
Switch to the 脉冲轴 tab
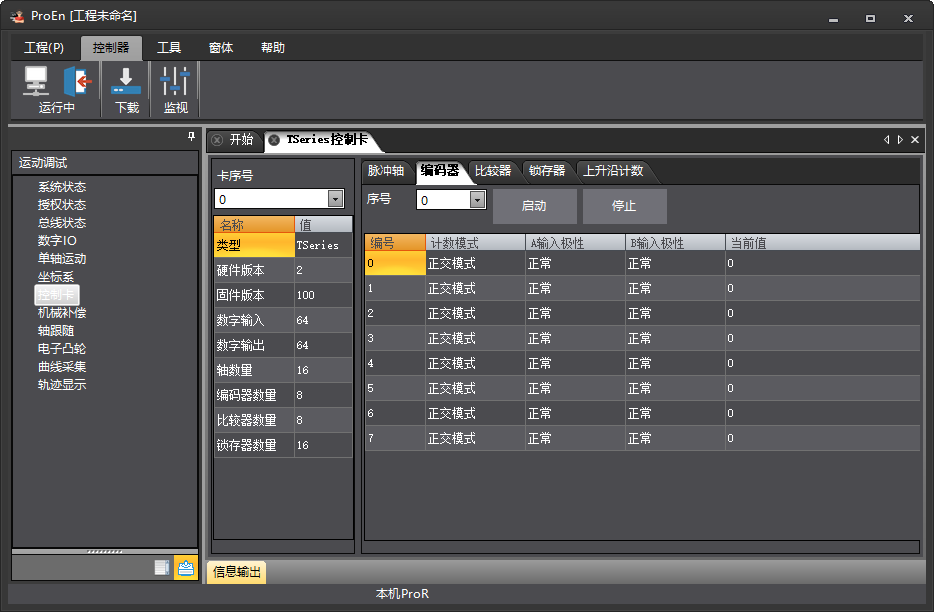pyautogui.click(x=385, y=171)
